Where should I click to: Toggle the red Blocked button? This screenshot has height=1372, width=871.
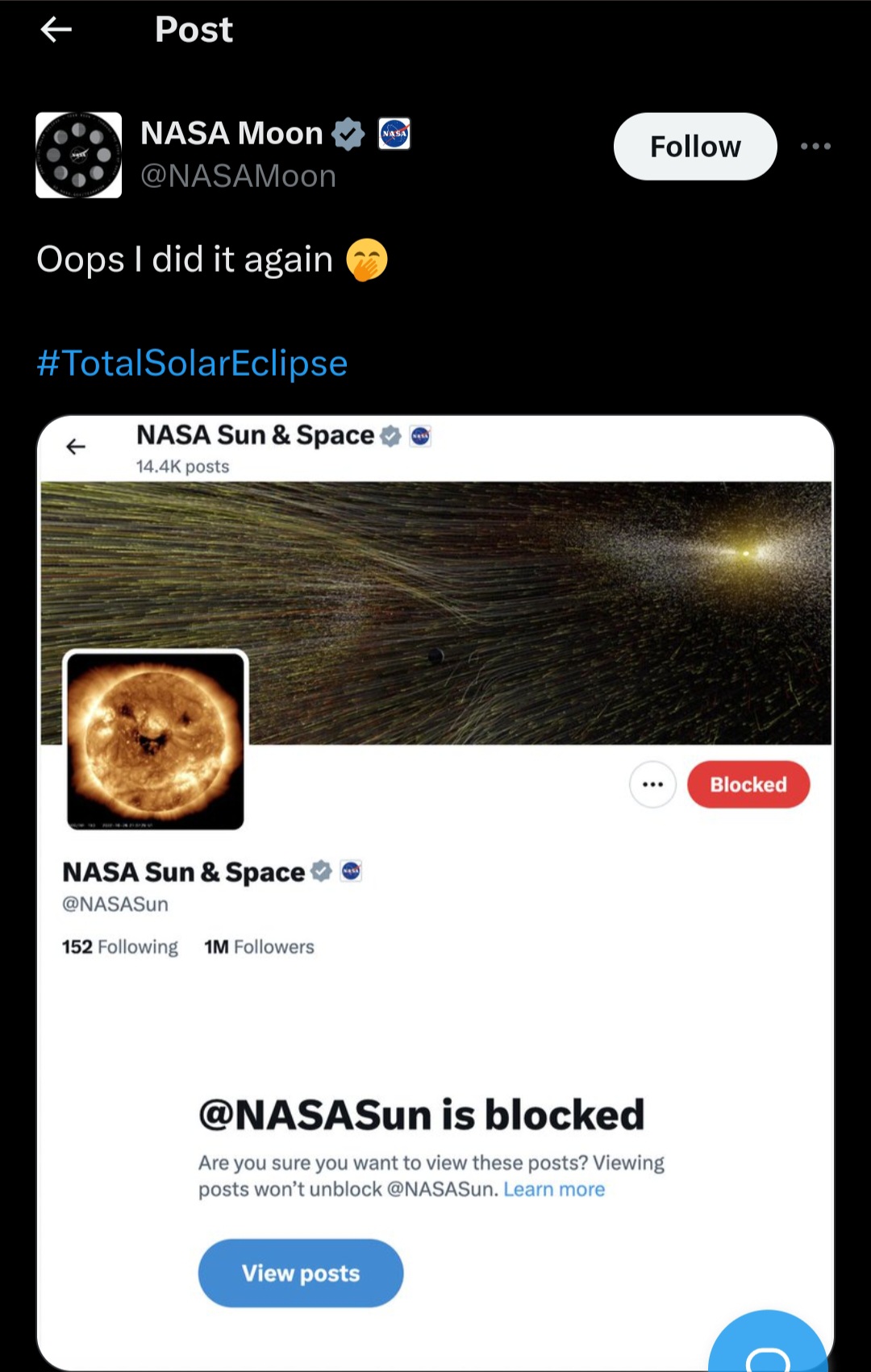[x=748, y=784]
